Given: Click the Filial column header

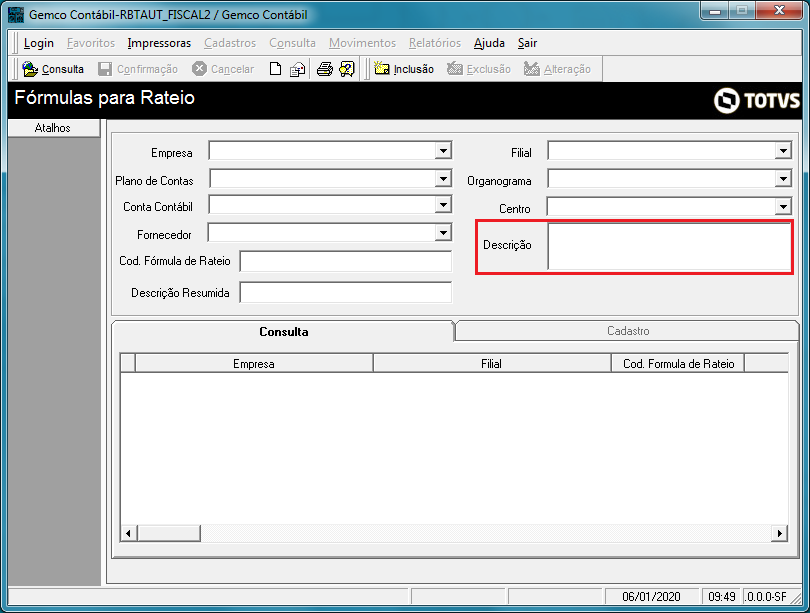Looking at the screenshot, I should pyautogui.click(x=491, y=364).
